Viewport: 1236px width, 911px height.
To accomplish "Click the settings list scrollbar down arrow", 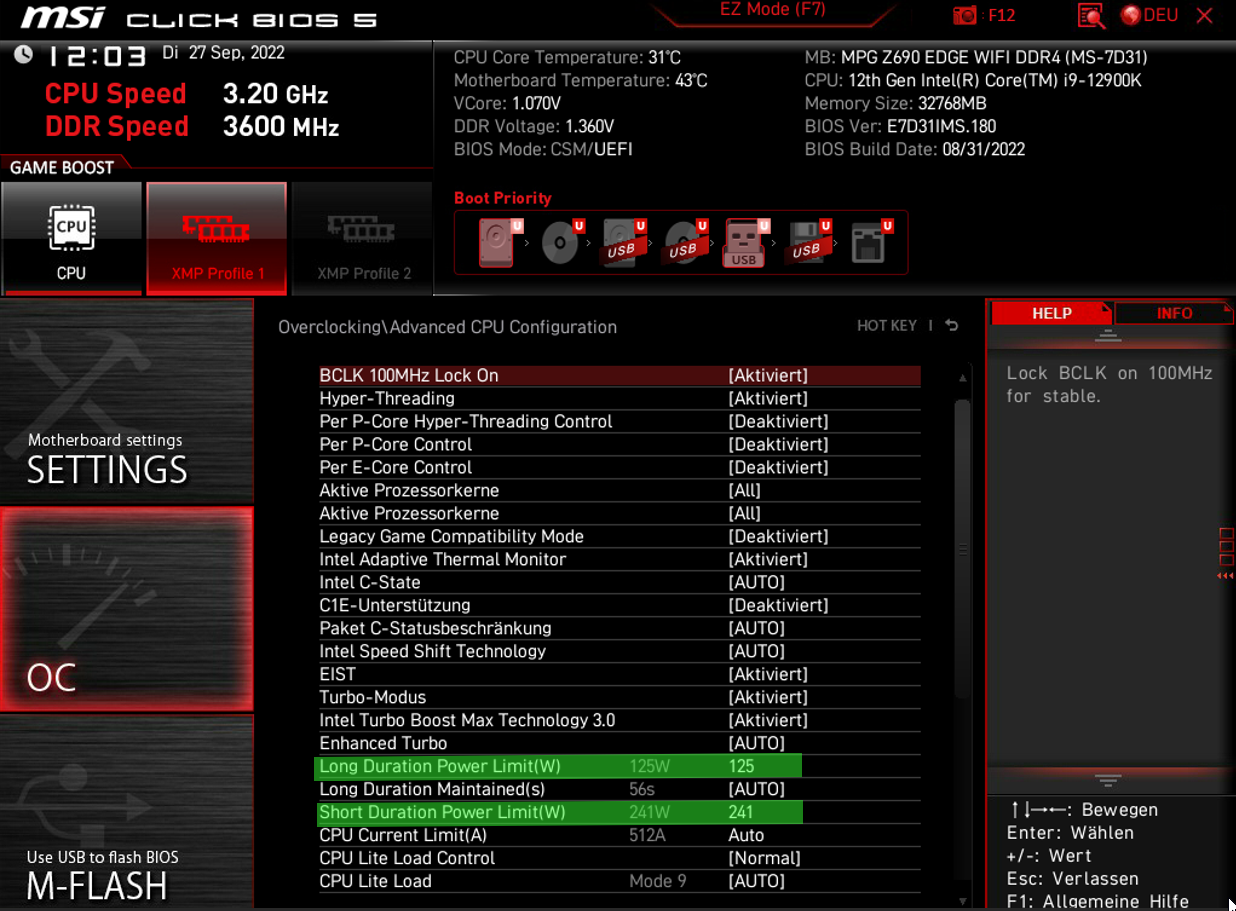I will click(963, 900).
